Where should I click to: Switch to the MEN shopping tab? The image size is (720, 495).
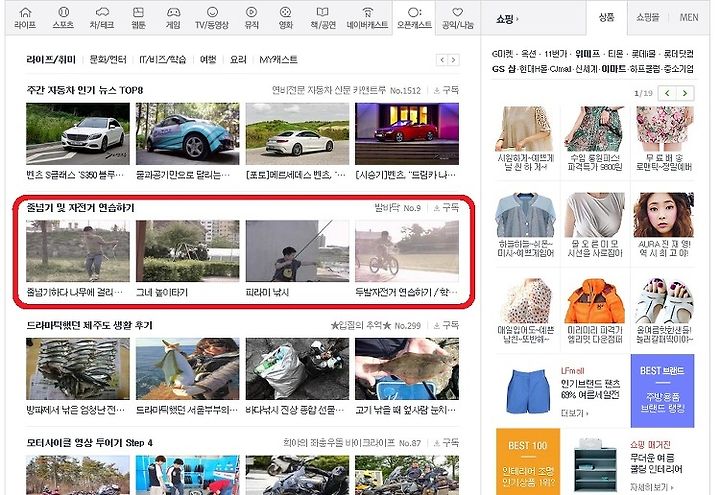pyautogui.click(x=689, y=17)
